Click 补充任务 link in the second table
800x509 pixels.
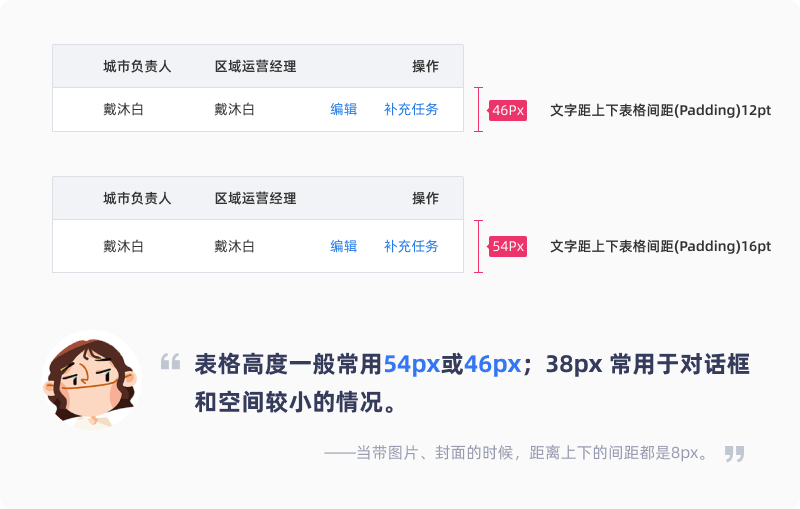tap(411, 246)
